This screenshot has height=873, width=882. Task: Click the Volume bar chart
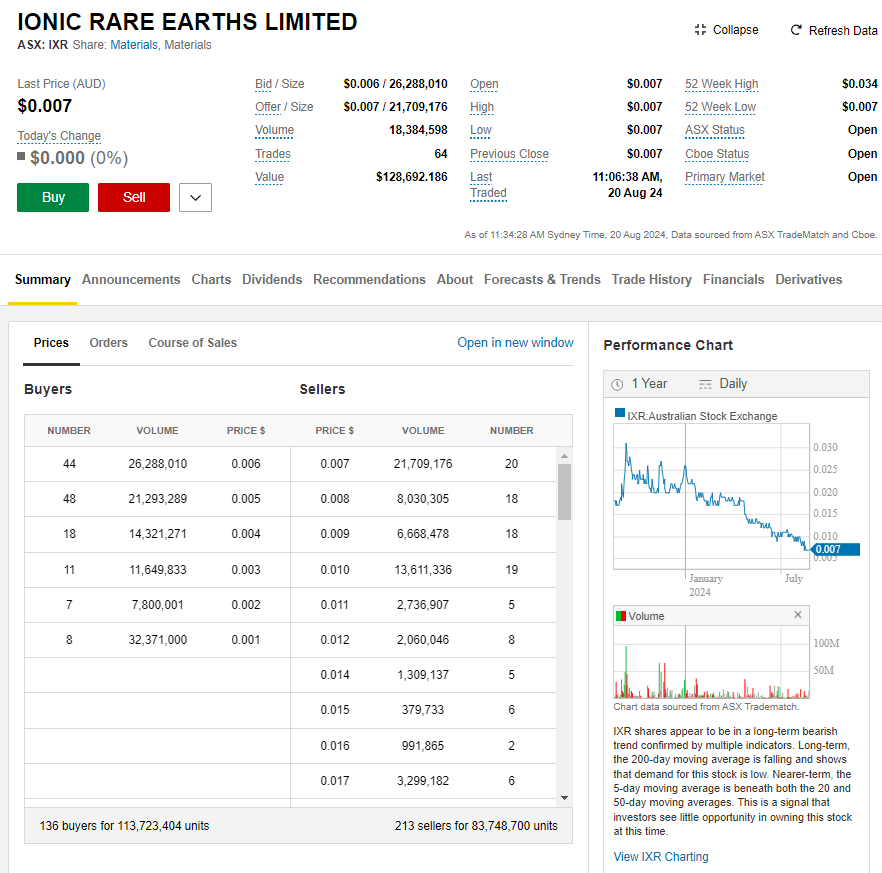click(711, 662)
